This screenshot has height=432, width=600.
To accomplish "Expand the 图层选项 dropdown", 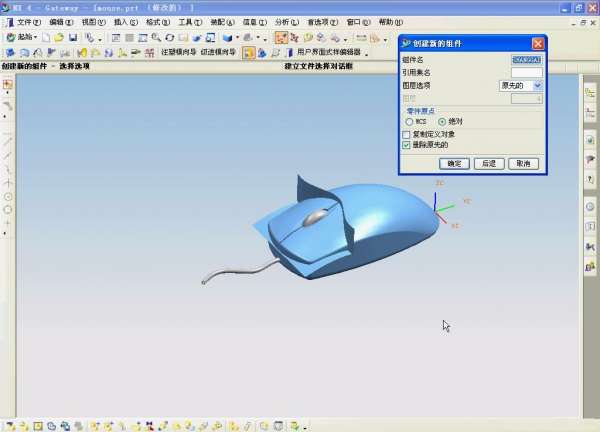I will point(538,86).
